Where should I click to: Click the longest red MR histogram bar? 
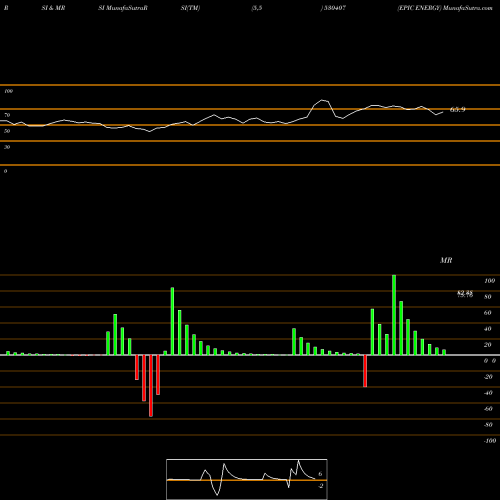[151, 386]
